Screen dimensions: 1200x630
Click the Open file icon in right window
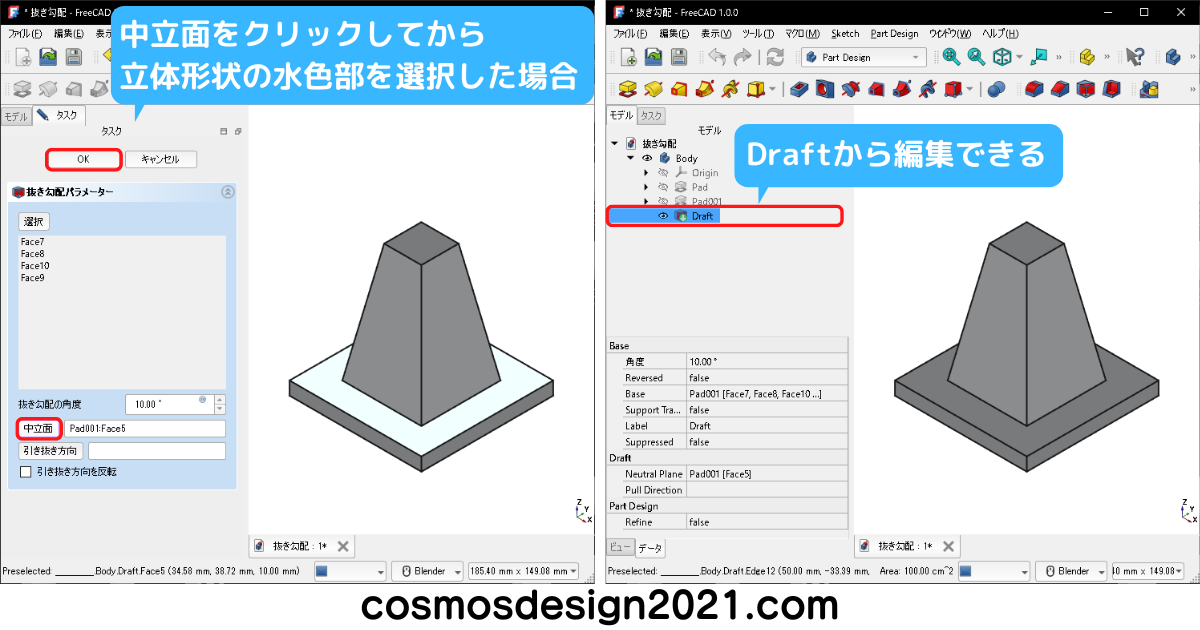(x=653, y=57)
